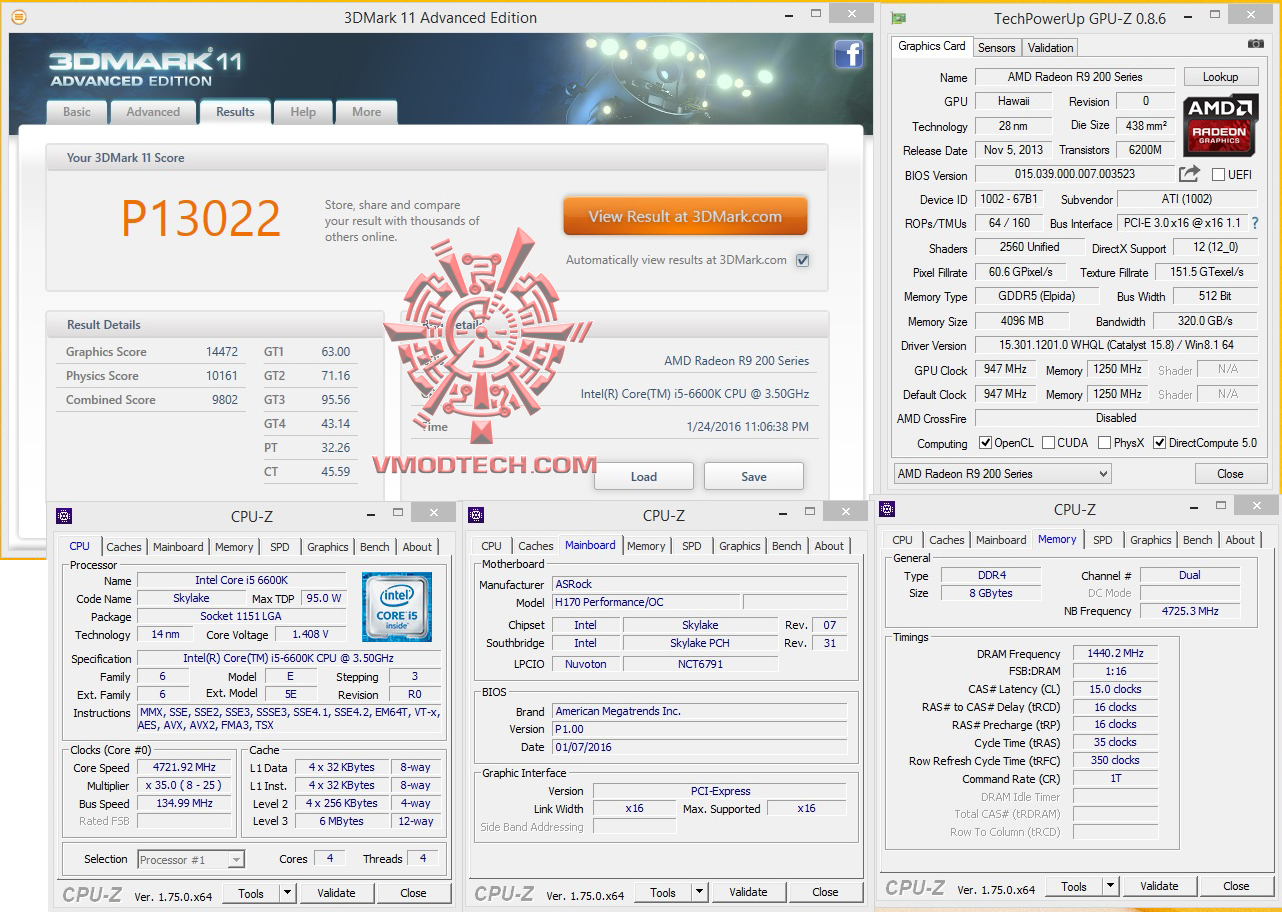Toggle Automatically view results at 3DMark.com checkbox
Image resolution: width=1282 pixels, height=912 pixels.
point(802,260)
